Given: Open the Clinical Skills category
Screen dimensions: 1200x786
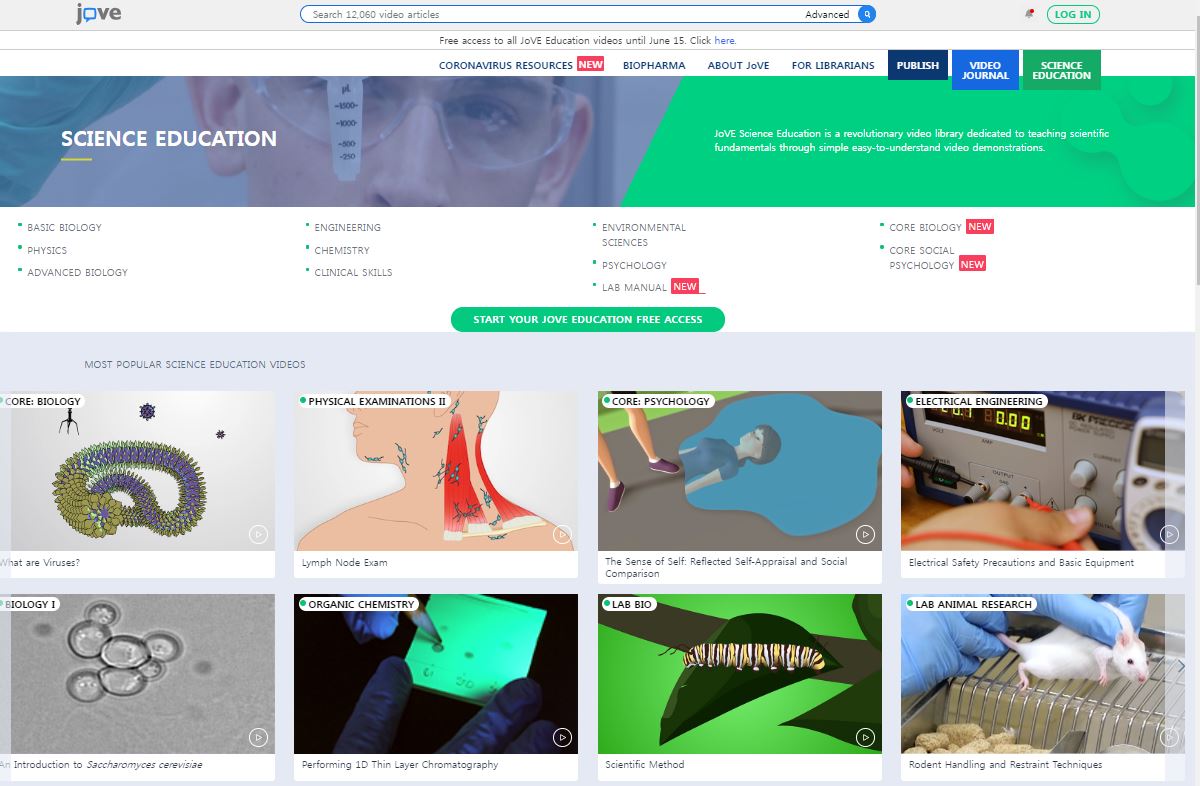Looking at the screenshot, I should 353,272.
